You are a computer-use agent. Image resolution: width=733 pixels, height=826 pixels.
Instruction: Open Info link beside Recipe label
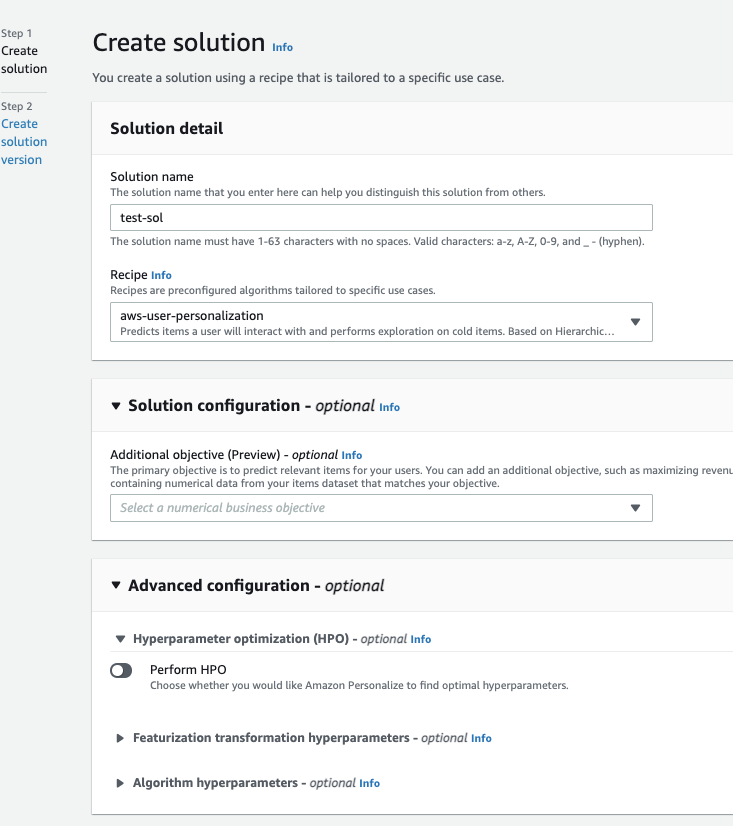coord(161,275)
